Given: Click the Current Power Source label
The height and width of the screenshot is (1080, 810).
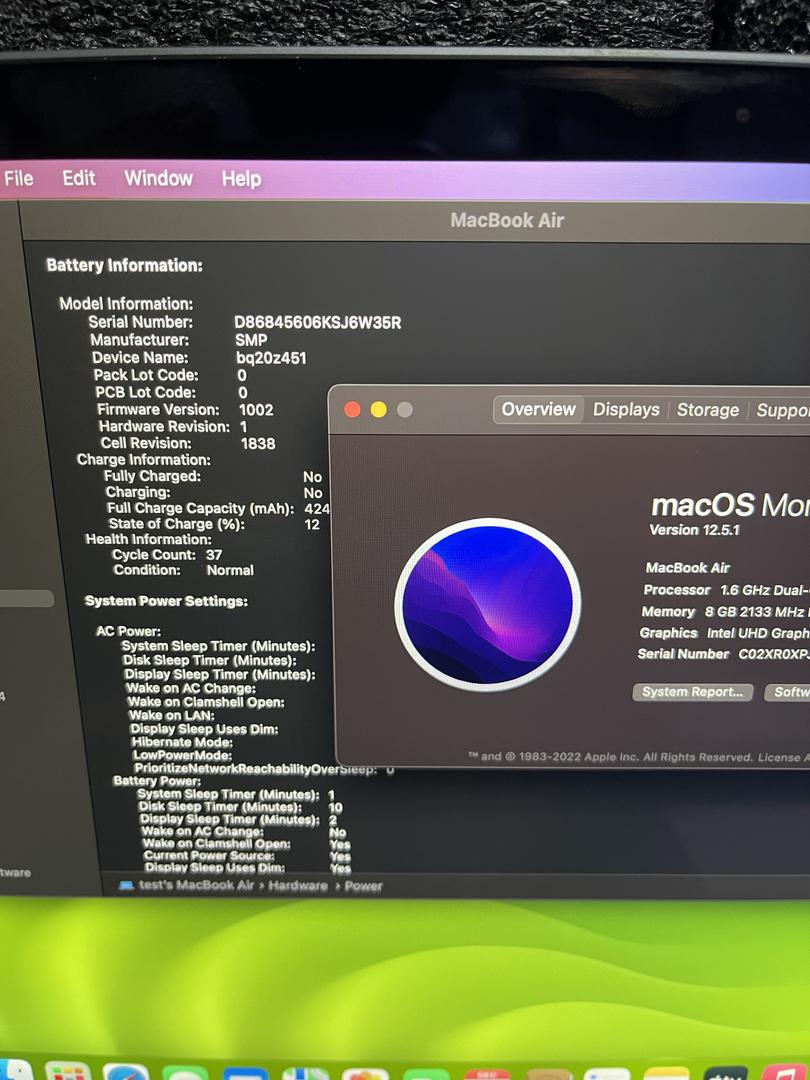Looking at the screenshot, I should coord(209,855).
